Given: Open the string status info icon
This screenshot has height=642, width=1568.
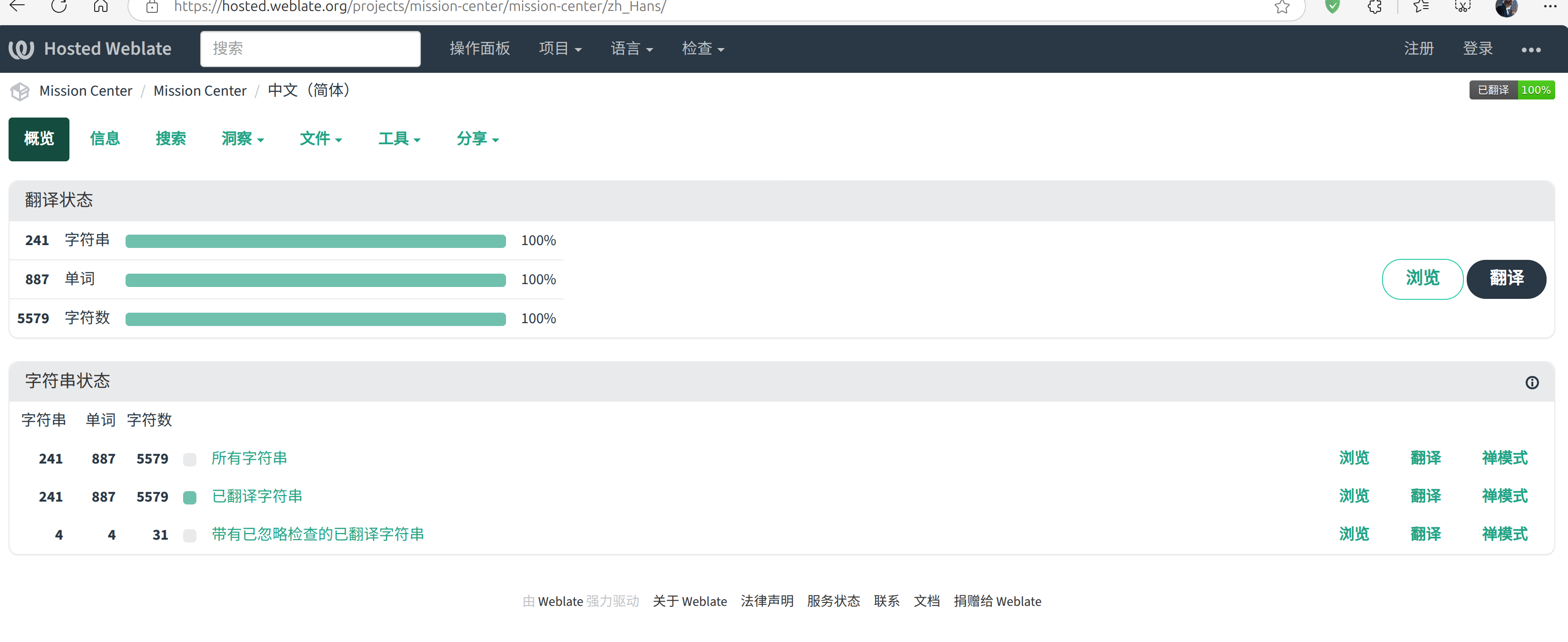Looking at the screenshot, I should click(x=1531, y=383).
